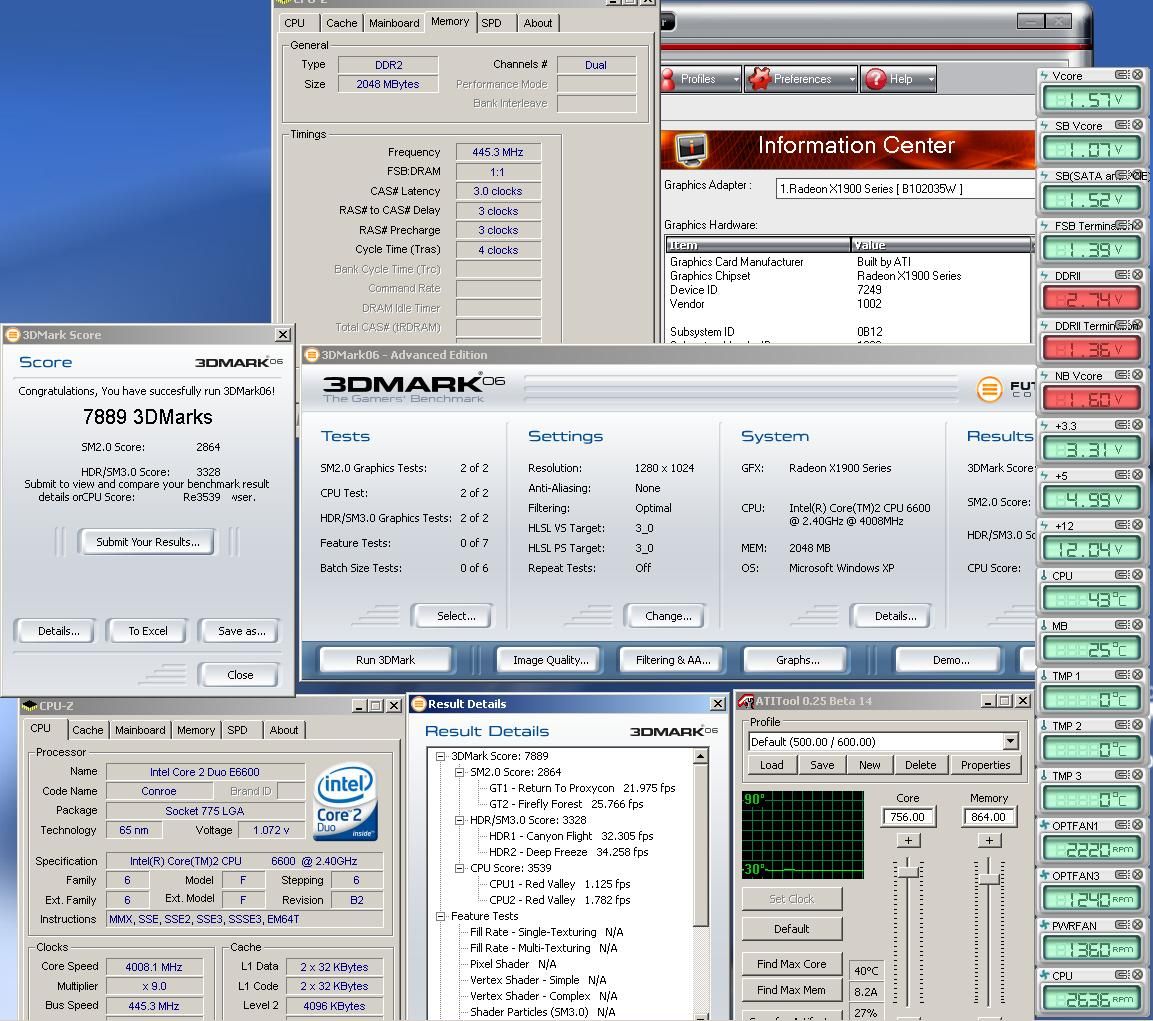The height and width of the screenshot is (1021, 1153).
Task: Click Submit Your Results button
Action: point(148,542)
